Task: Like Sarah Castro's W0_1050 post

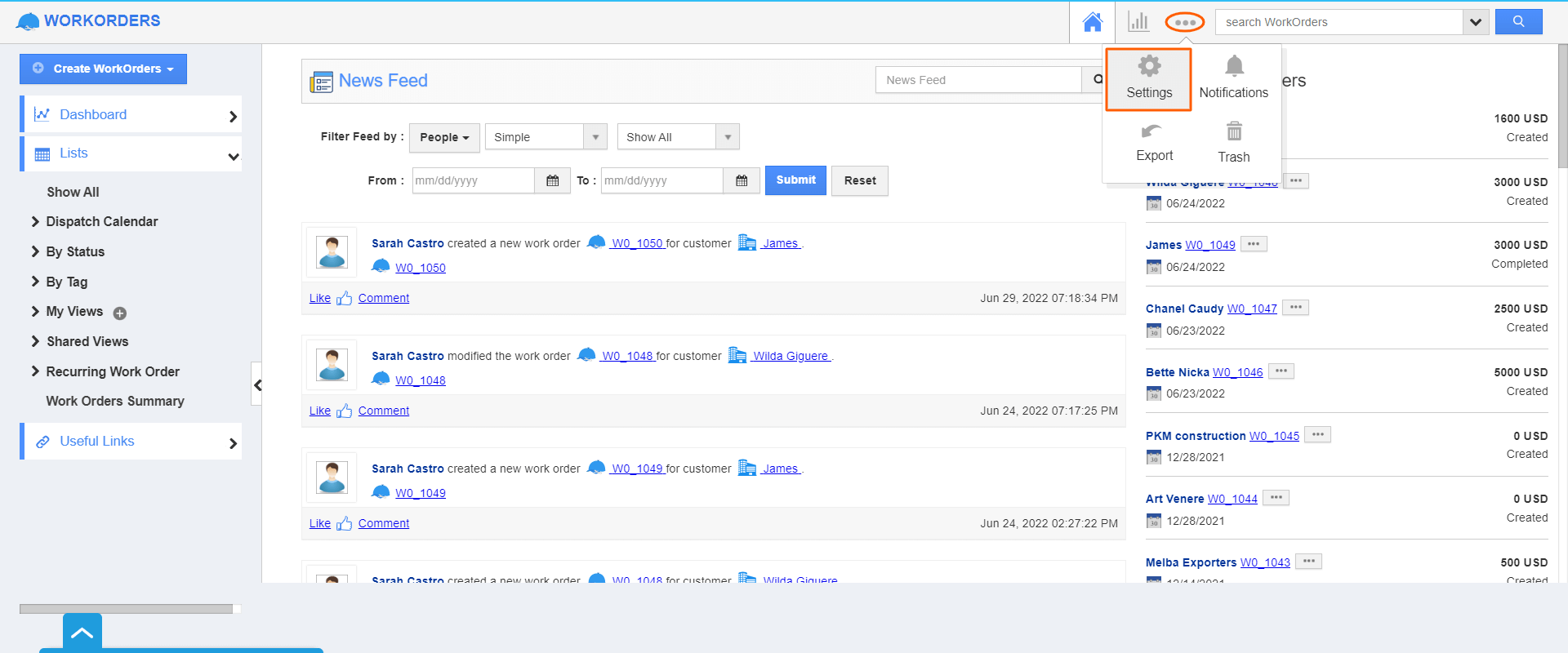Action: [320, 298]
